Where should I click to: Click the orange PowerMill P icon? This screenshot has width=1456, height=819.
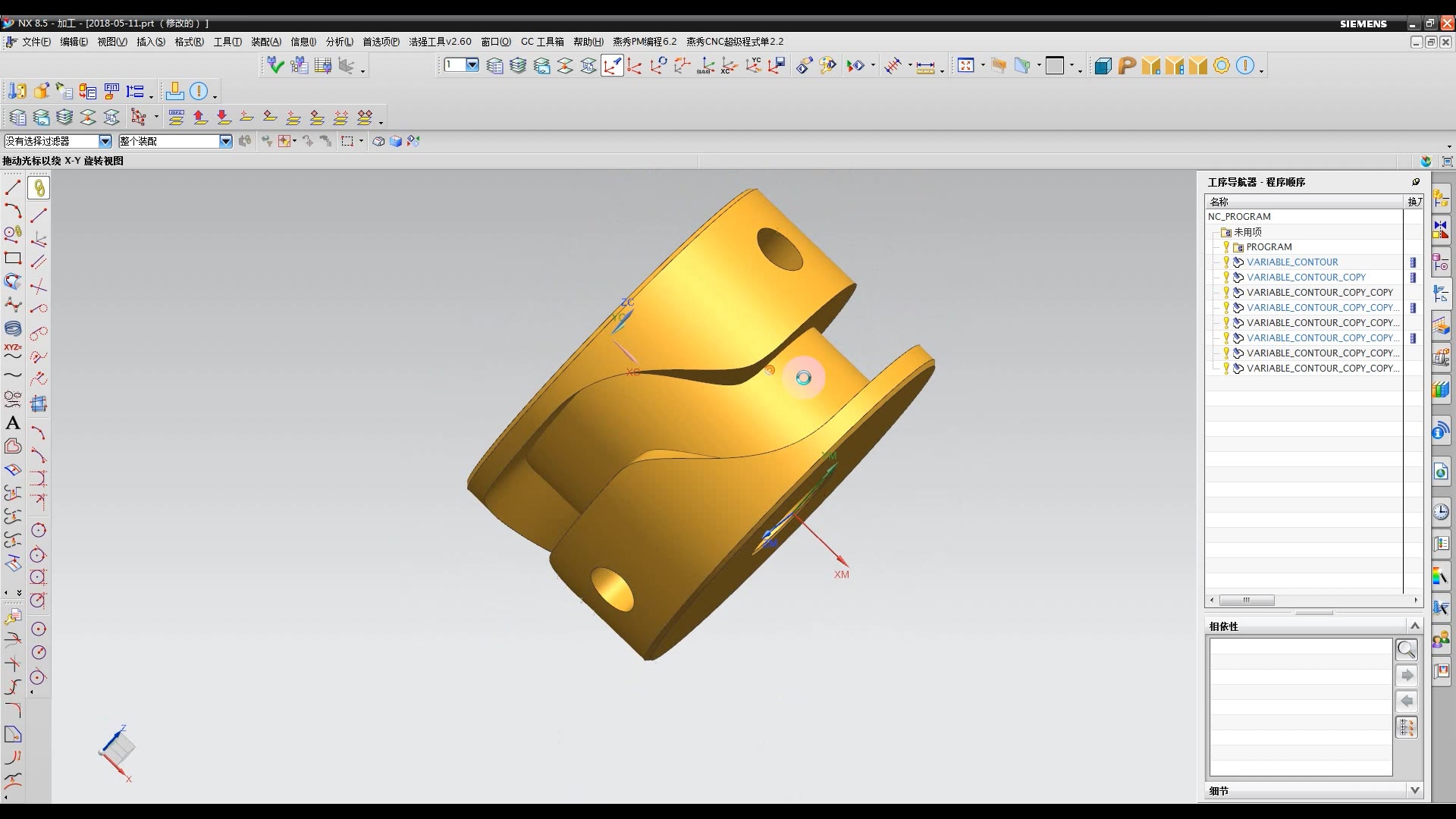[x=1127, y=66]
